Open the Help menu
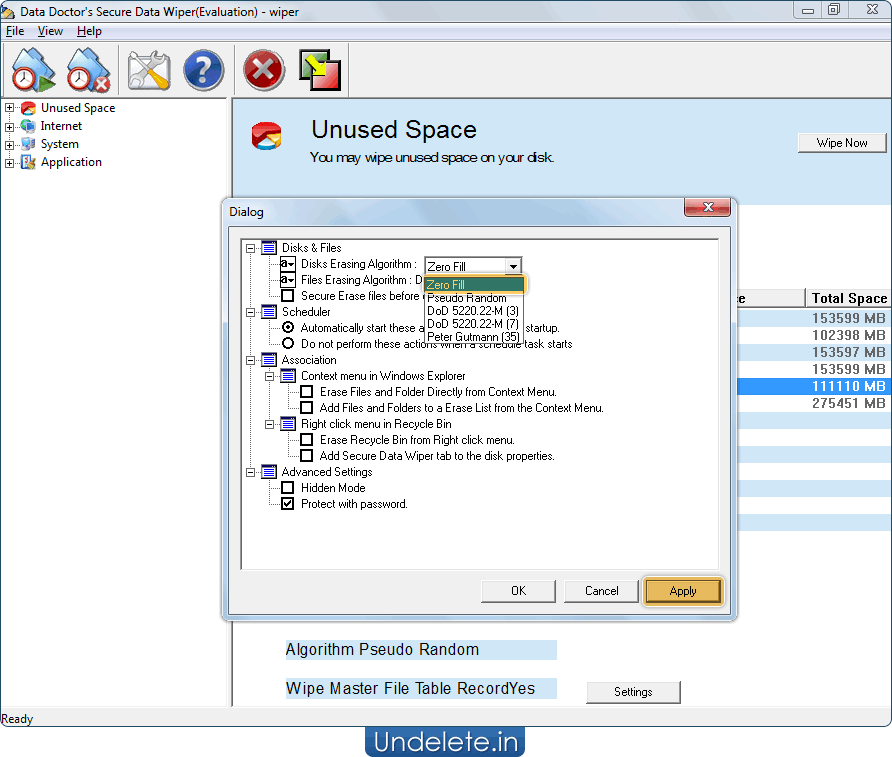This screenshot has height=757, width=892. click(x=89, y=31)
